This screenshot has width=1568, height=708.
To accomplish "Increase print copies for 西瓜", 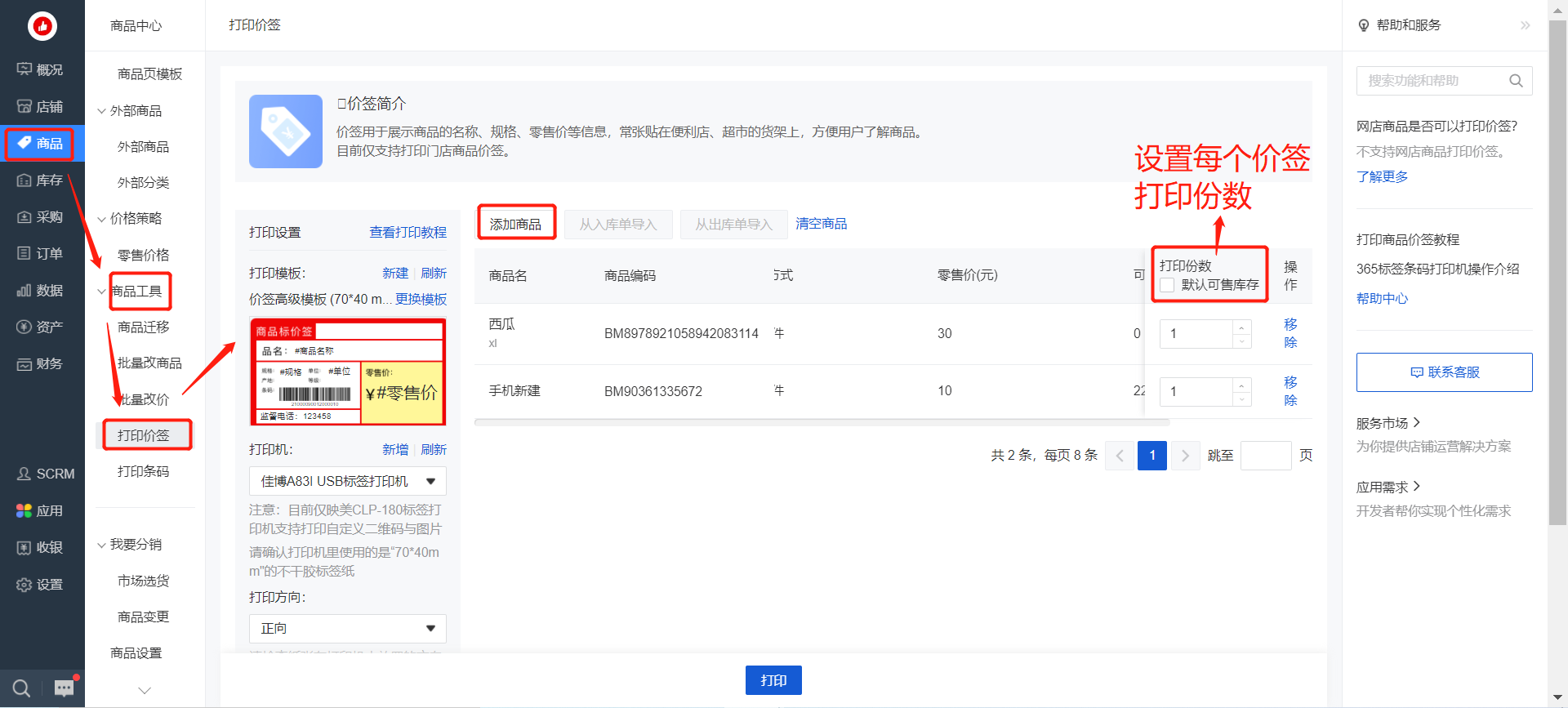I will point(1241,327).
